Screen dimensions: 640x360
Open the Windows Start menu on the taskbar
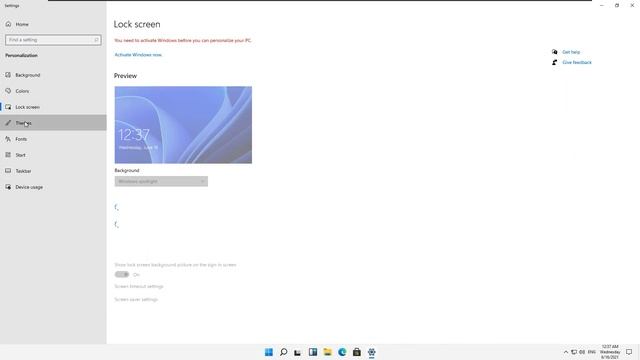[x=269, y=352]
